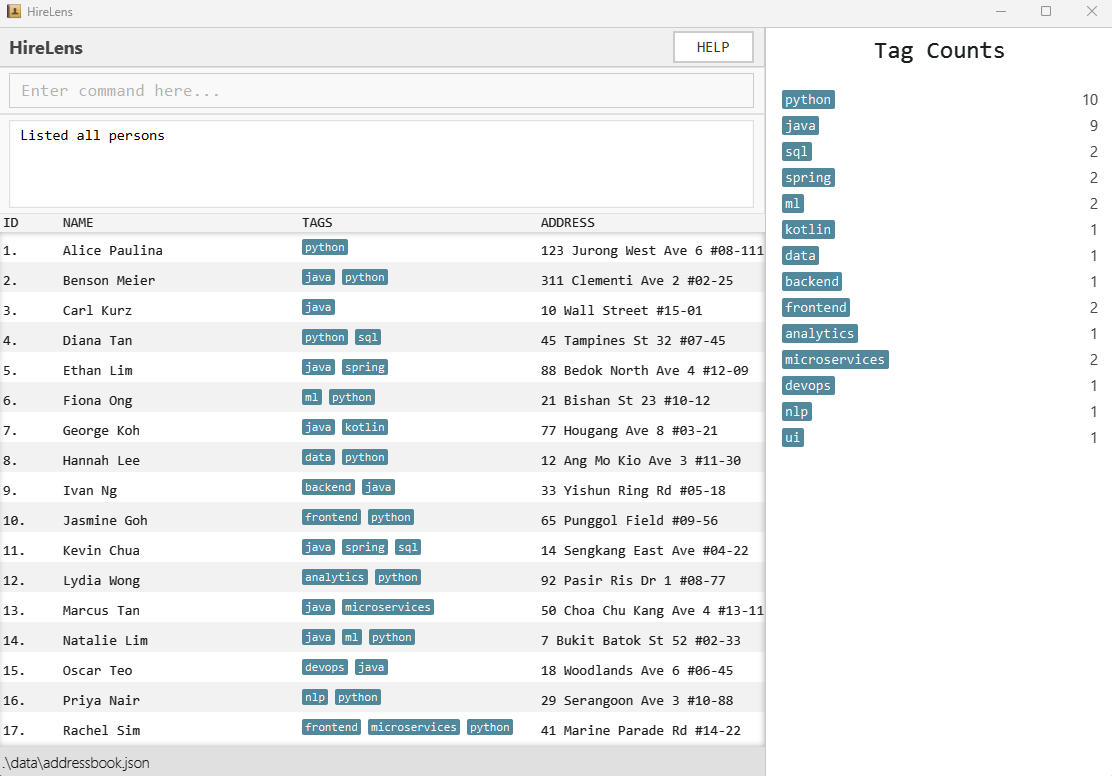This screenshot has height=776, width=1112.
Task: Click the command input field
Action: click(x=381, y=91)
